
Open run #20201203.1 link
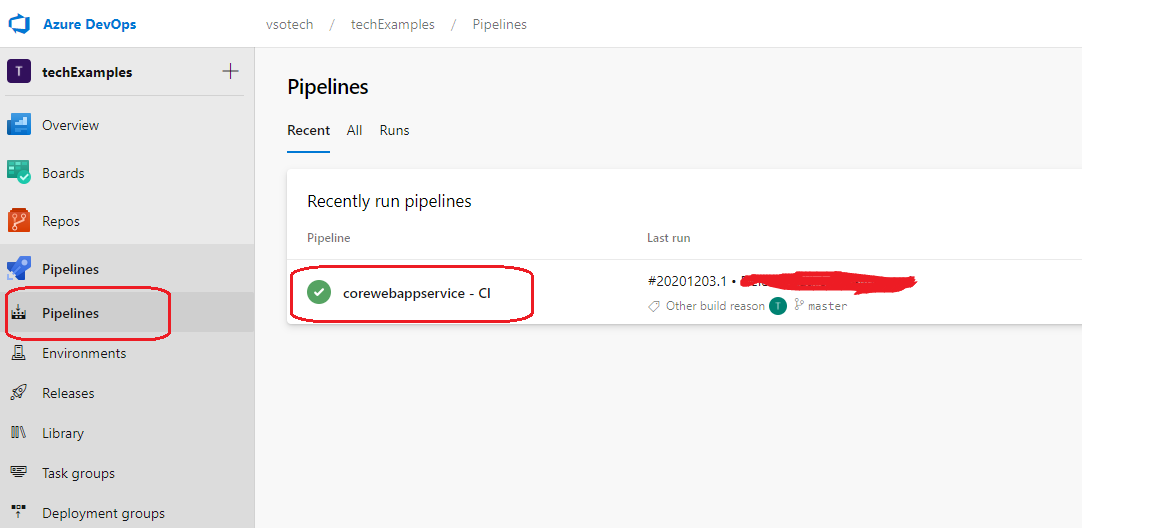[687, 281]
